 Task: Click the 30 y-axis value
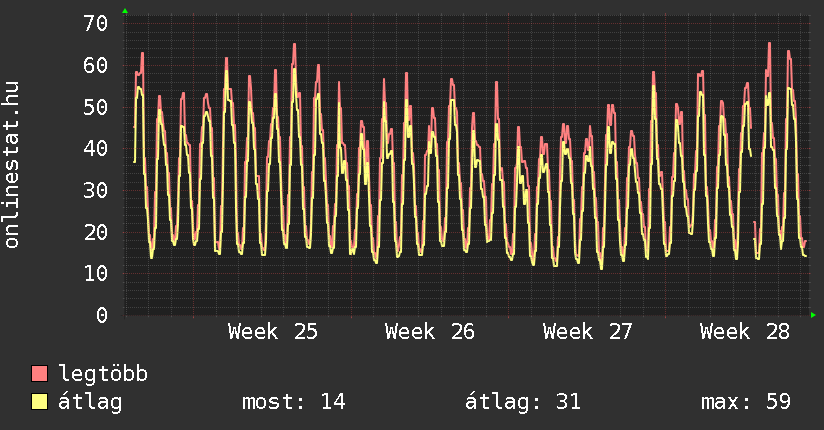pyautogui.click(x=96, y=190)
